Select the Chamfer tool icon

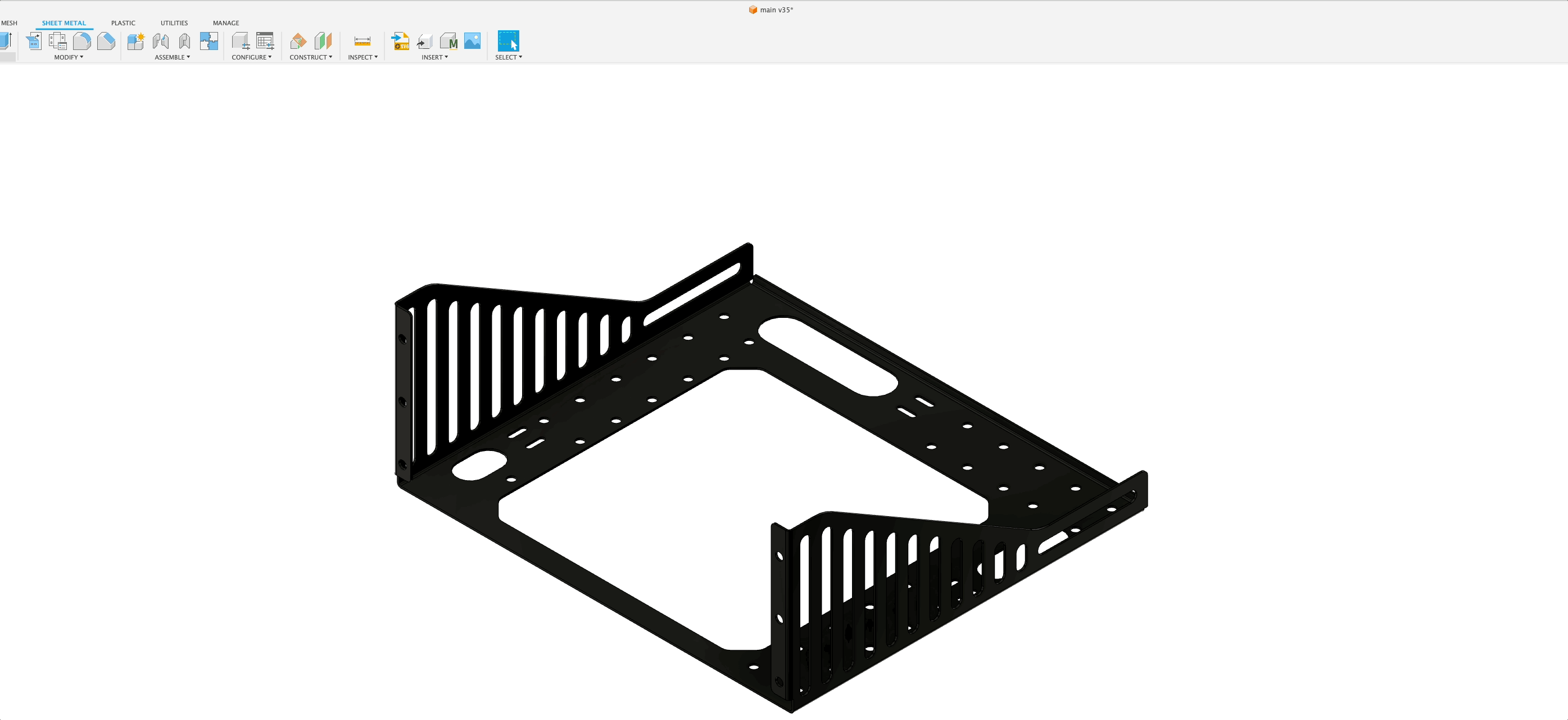tap(106, 42)
